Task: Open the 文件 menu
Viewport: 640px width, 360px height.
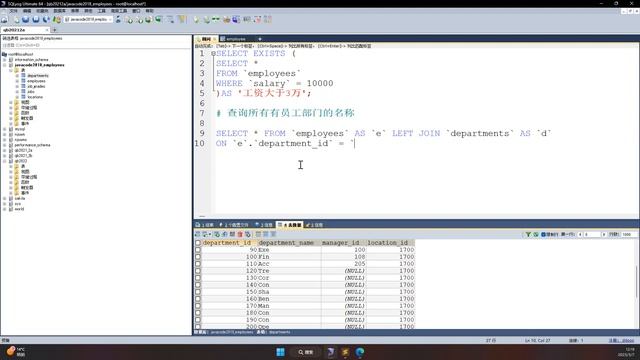Action: click(x=13, y=11)
